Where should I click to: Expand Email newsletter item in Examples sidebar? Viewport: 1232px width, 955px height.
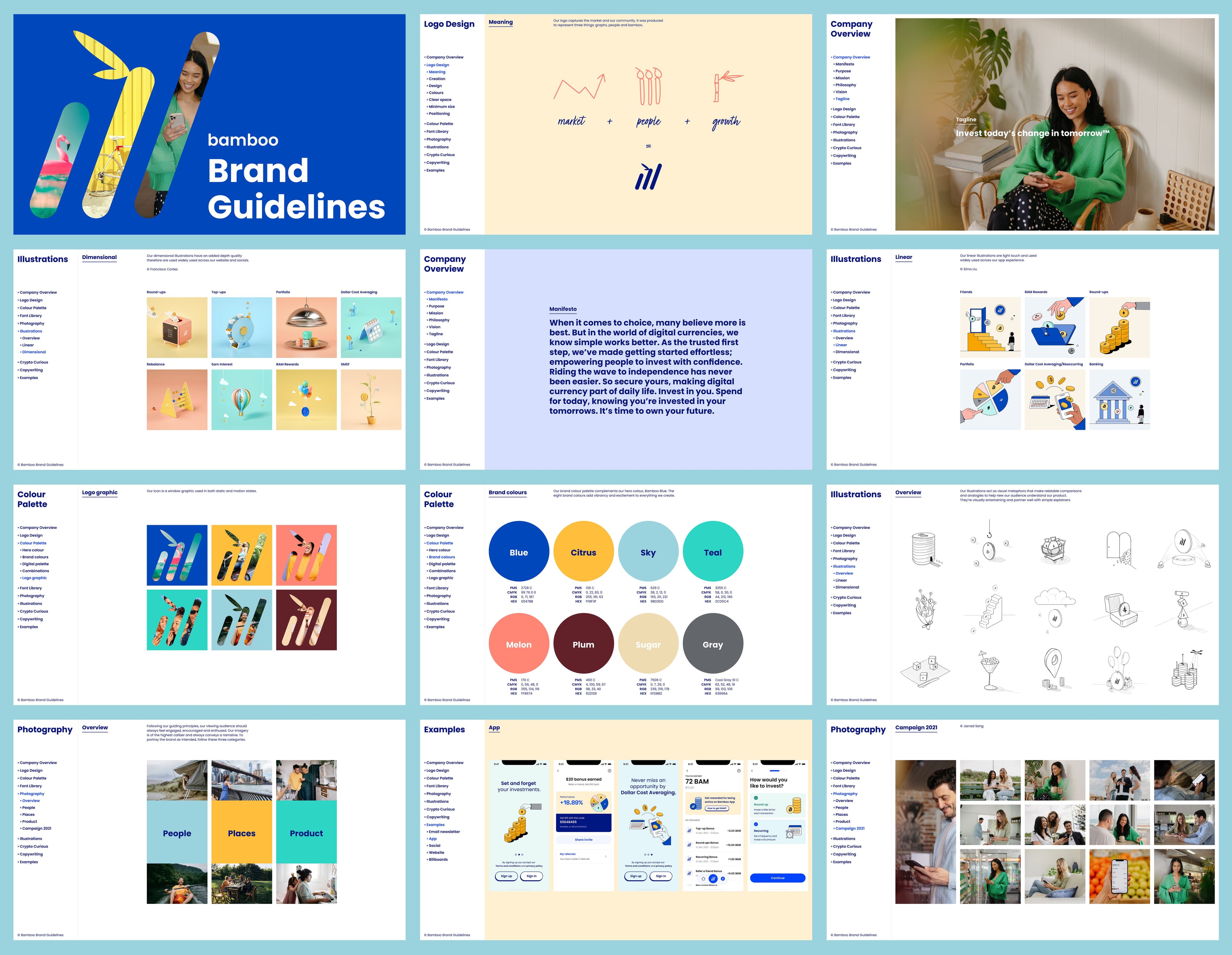pos(444,832)
